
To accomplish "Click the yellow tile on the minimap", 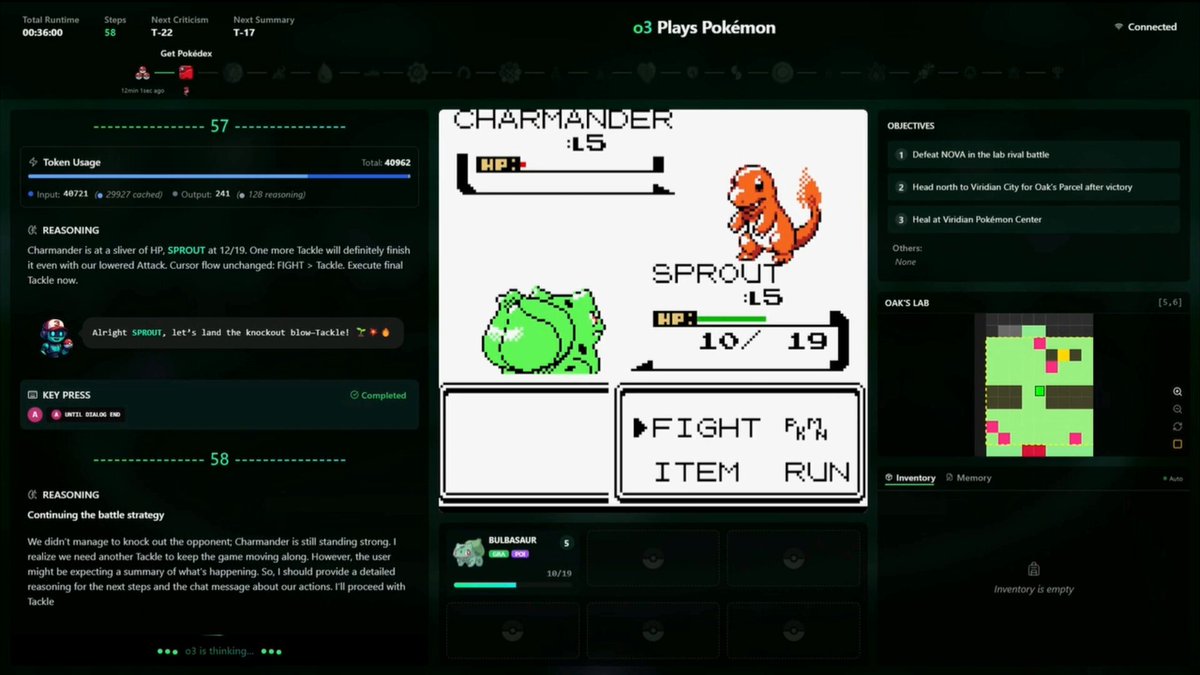I will tap(1064, 354).
